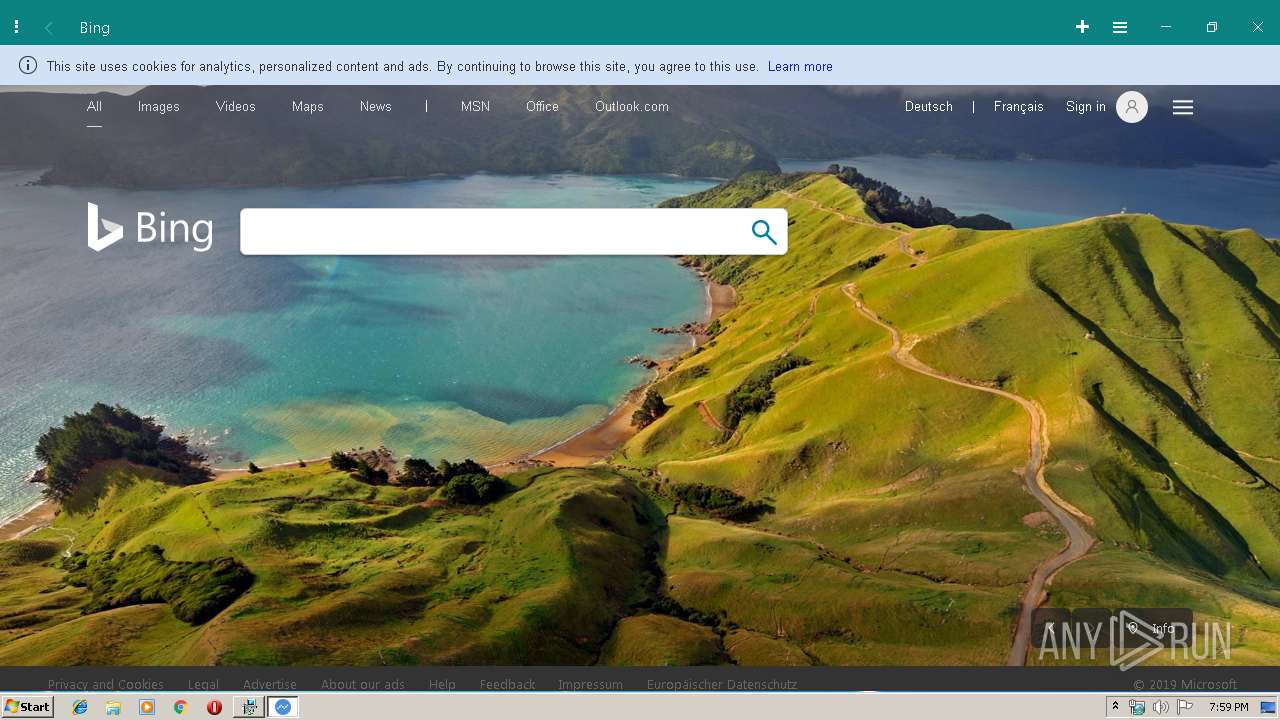The width and height of the screenshot is (1280, 720).
Task: Switch language to Français
Action: (x=1019, y=107)
